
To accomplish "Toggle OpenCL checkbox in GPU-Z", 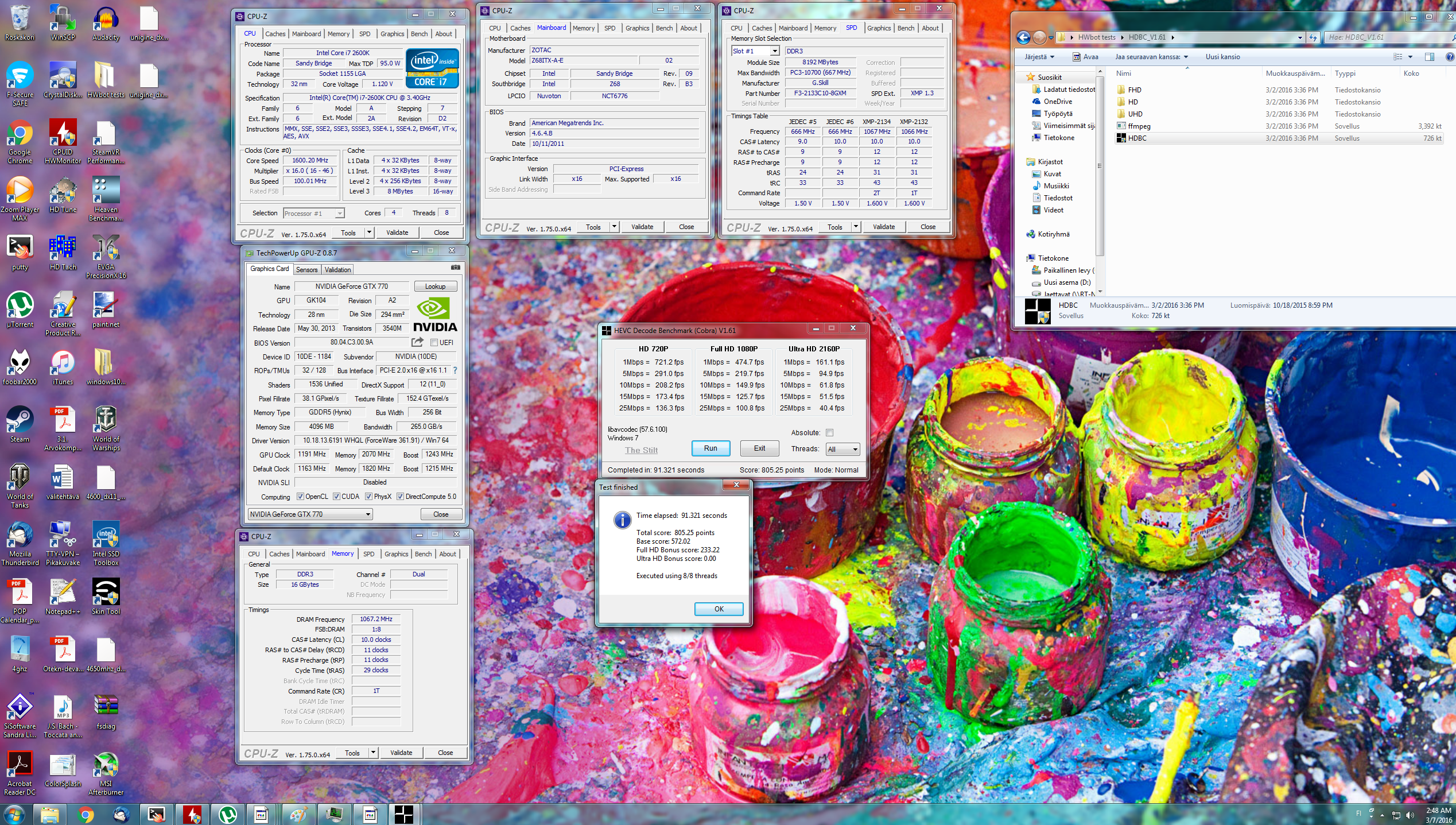I will [x=300, y=497].
